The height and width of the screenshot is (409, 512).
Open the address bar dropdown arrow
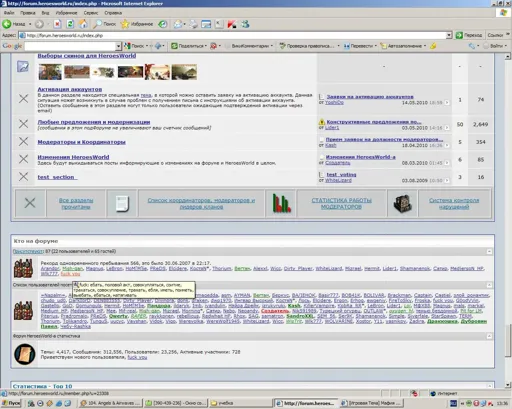449,35
